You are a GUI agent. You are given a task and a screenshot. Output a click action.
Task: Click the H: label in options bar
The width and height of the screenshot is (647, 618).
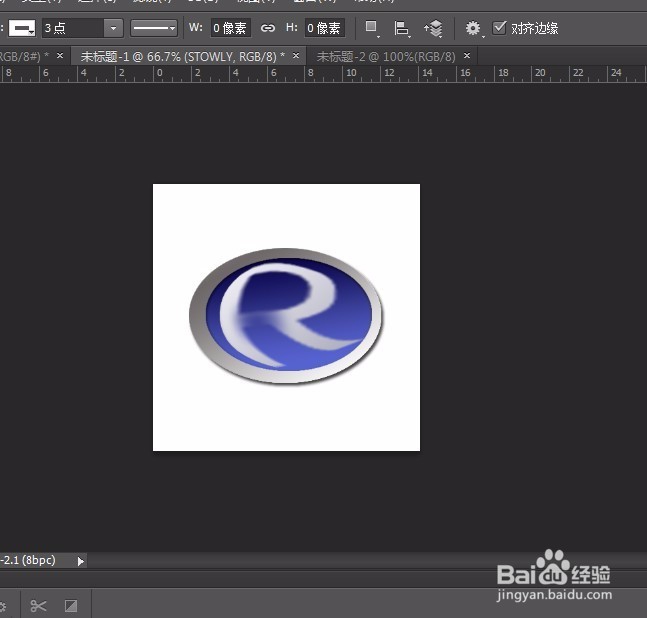tap(292, 28)
